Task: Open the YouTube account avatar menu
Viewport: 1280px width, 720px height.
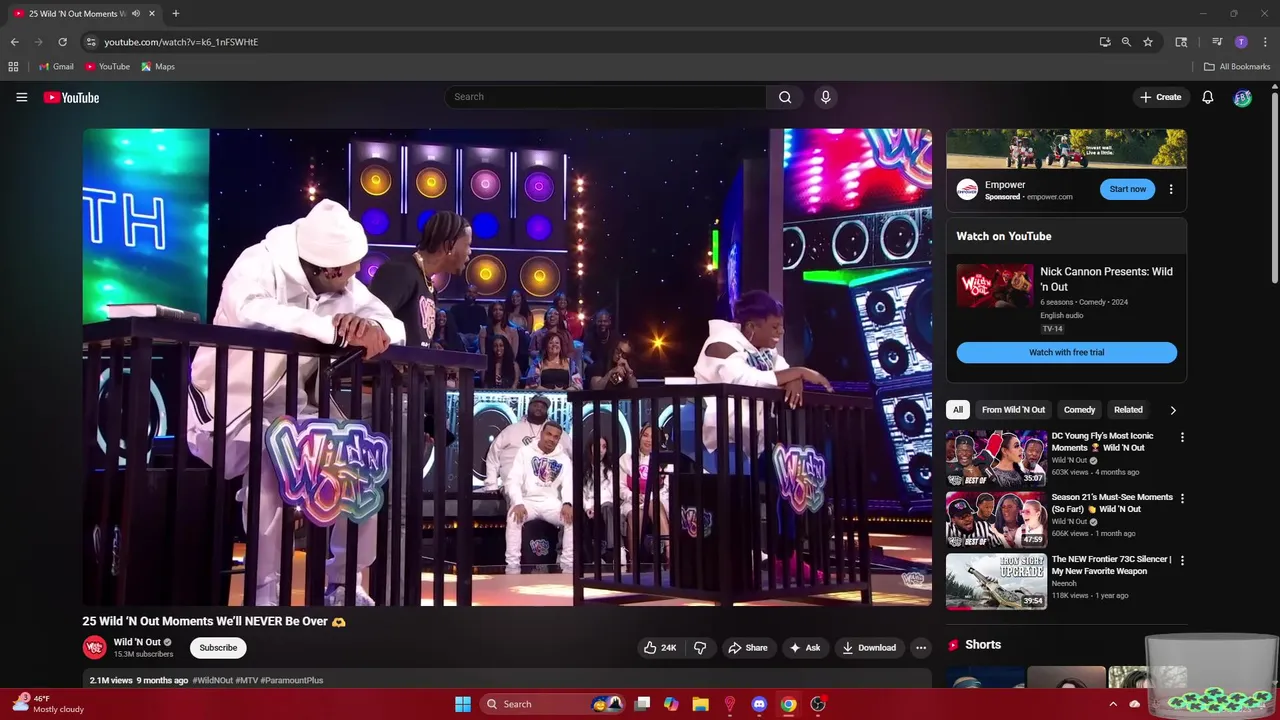Action: coord(1242,97)
